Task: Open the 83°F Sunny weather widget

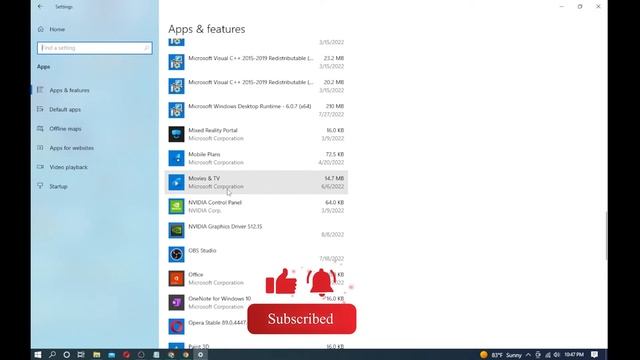Action: coord(501,355)
